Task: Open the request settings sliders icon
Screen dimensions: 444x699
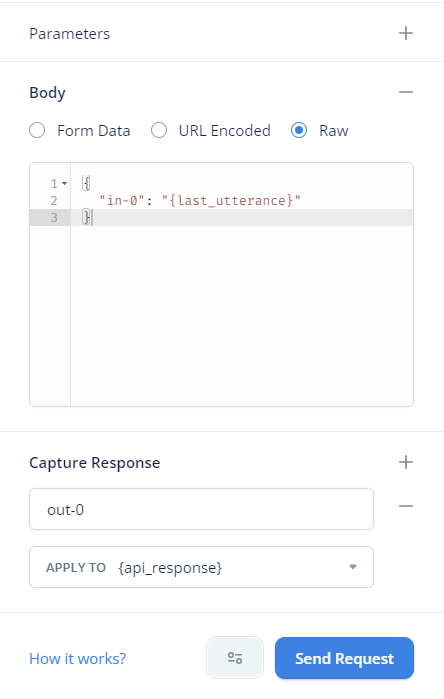Action: (x=235, y=658)
